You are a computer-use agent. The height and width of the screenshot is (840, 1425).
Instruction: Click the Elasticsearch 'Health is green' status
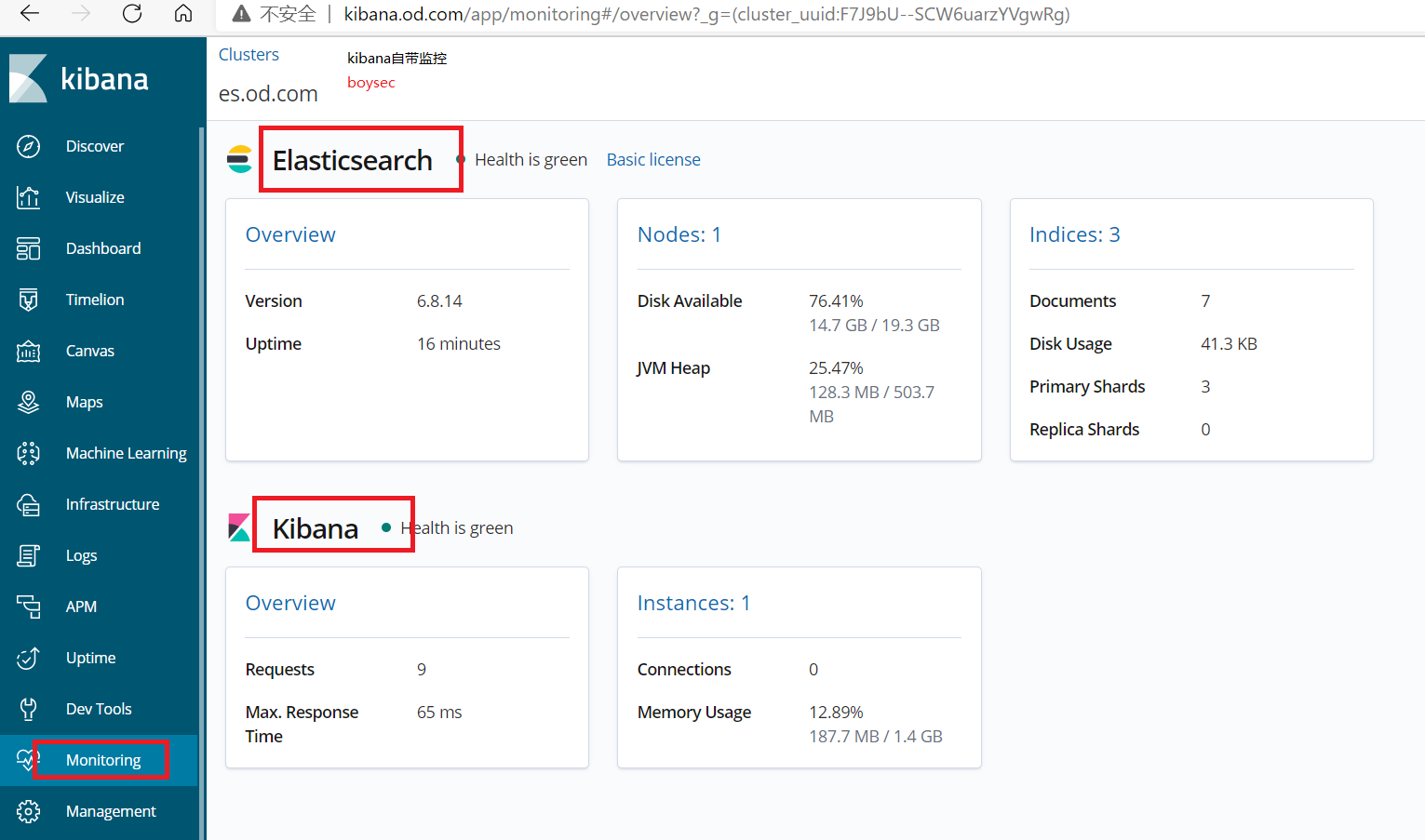[531, 160]
